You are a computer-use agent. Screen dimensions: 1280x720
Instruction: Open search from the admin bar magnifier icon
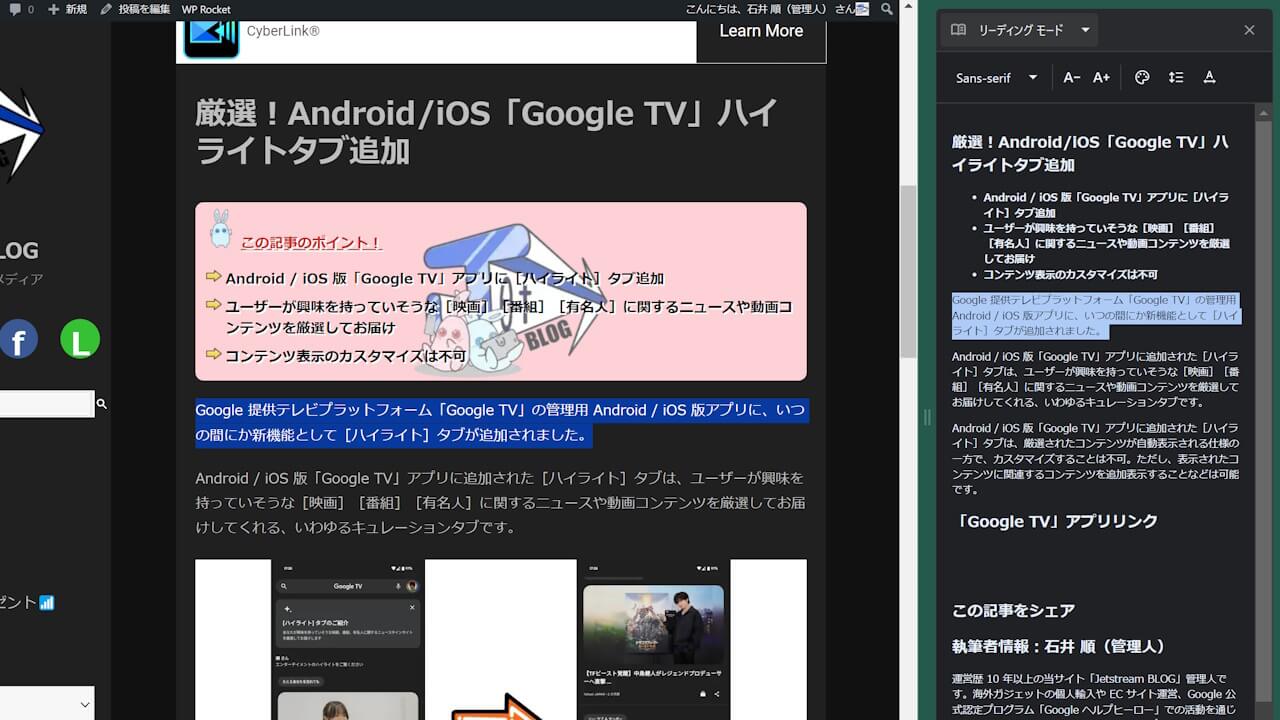[x=886, y=9]
